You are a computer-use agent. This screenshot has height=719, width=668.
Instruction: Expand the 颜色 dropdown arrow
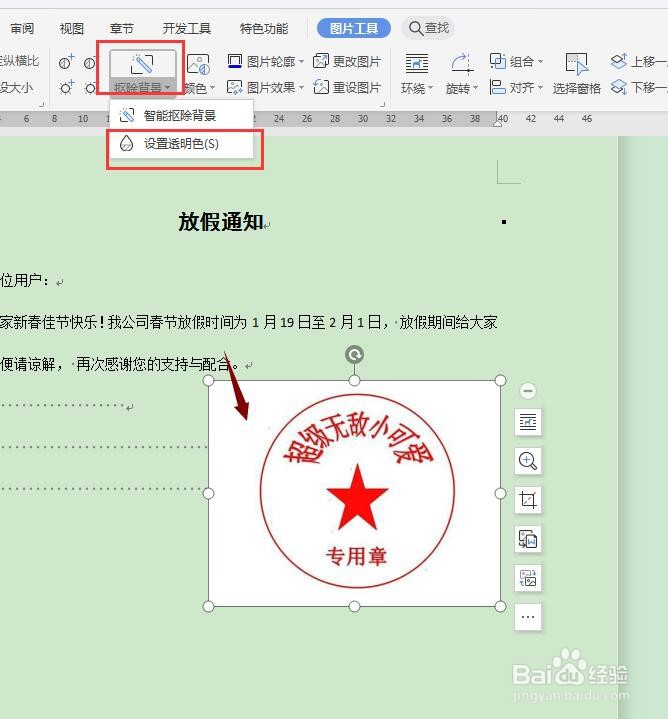(212, 87)
